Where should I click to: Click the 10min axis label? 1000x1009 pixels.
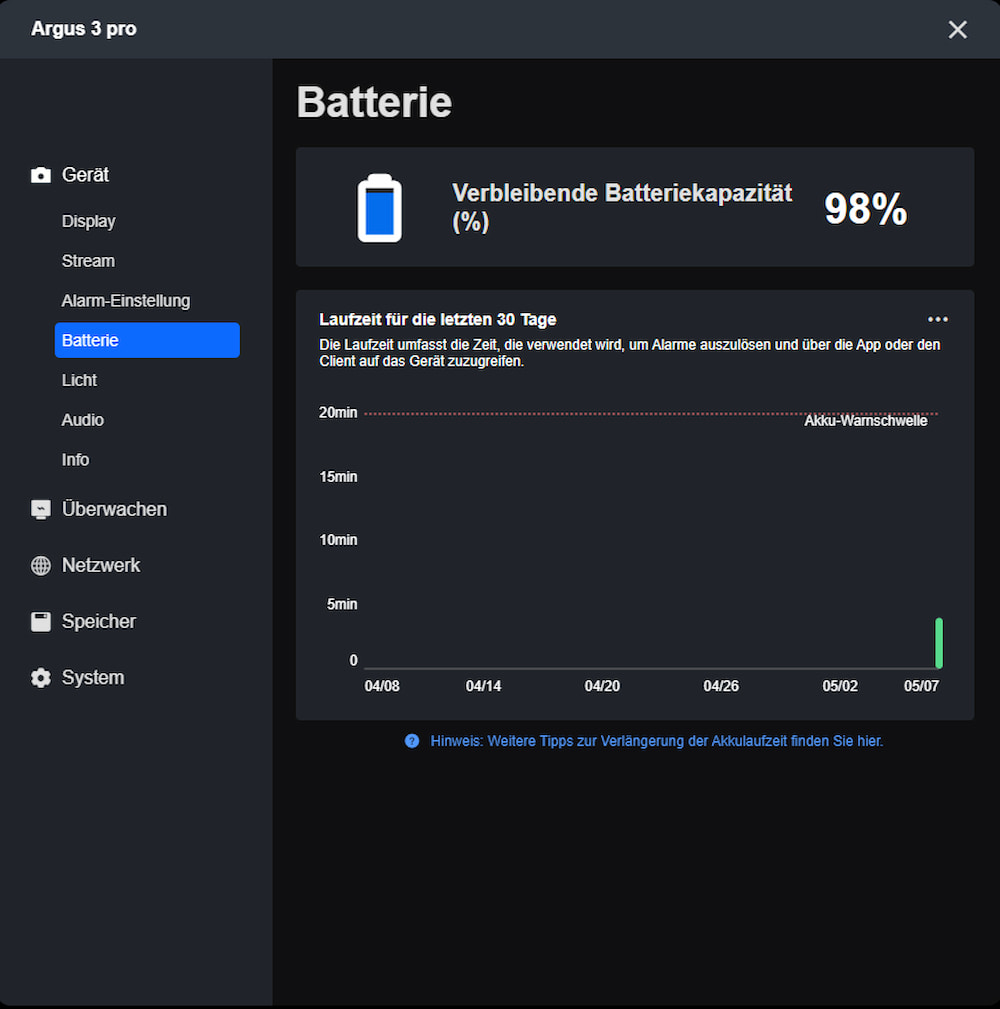(338, 540)
